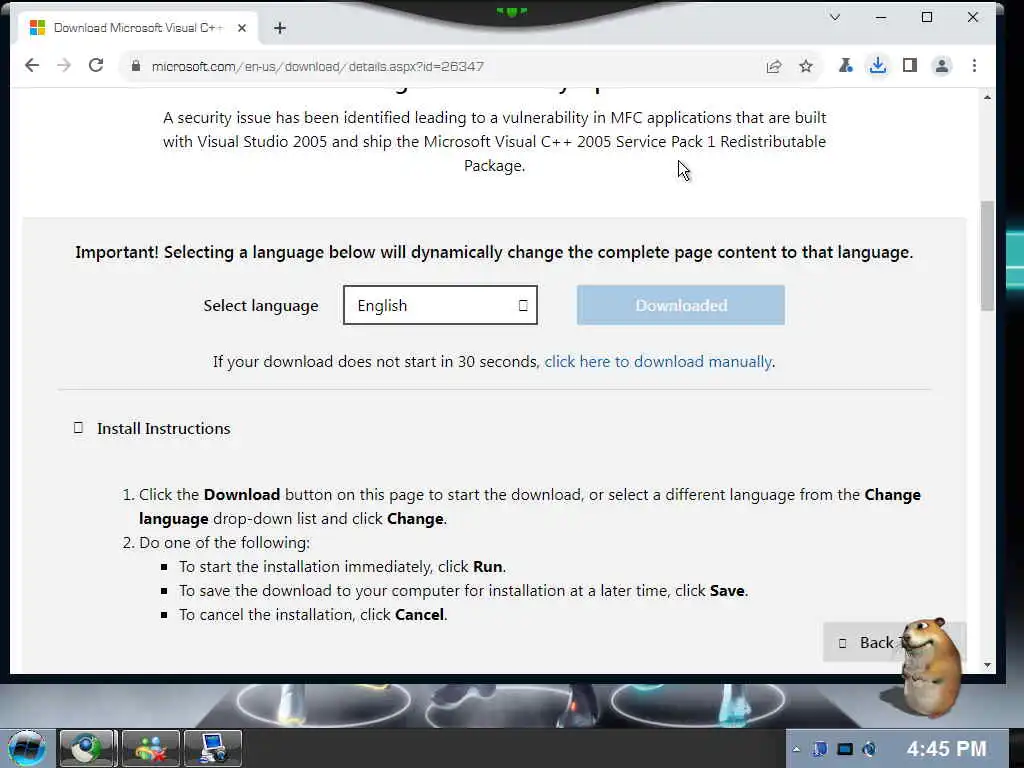
Task: Expand Install Instructions section
Action: pyautogui.click(x=152, y=428)
